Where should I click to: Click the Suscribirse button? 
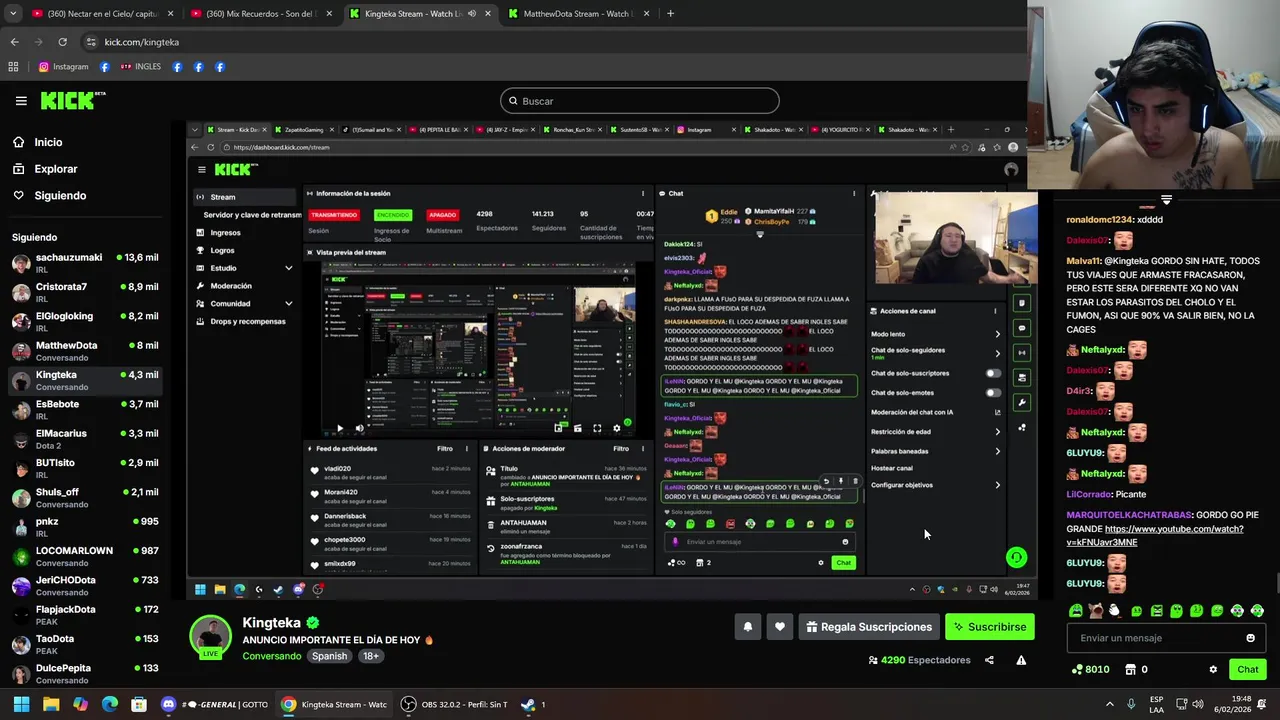[990, 627]
